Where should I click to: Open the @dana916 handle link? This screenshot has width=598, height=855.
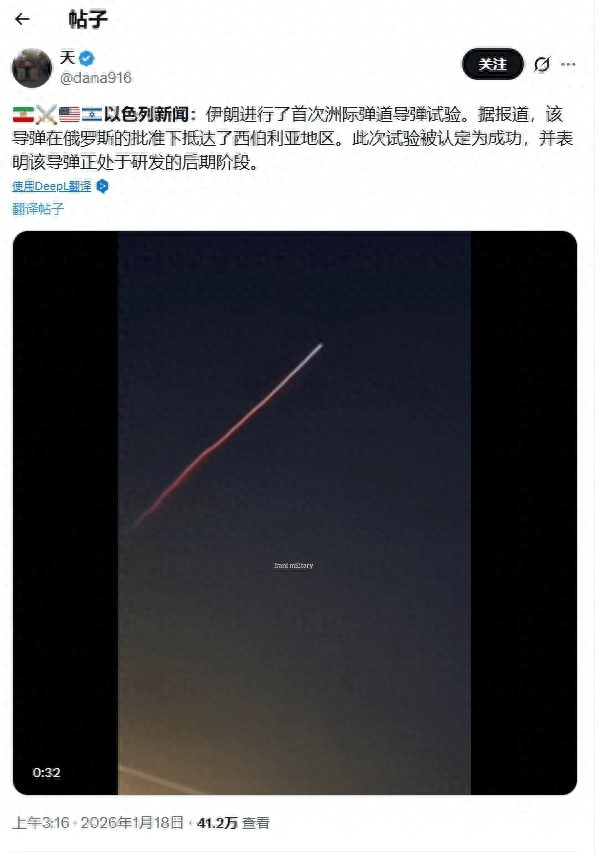click(x=96, y=78)
